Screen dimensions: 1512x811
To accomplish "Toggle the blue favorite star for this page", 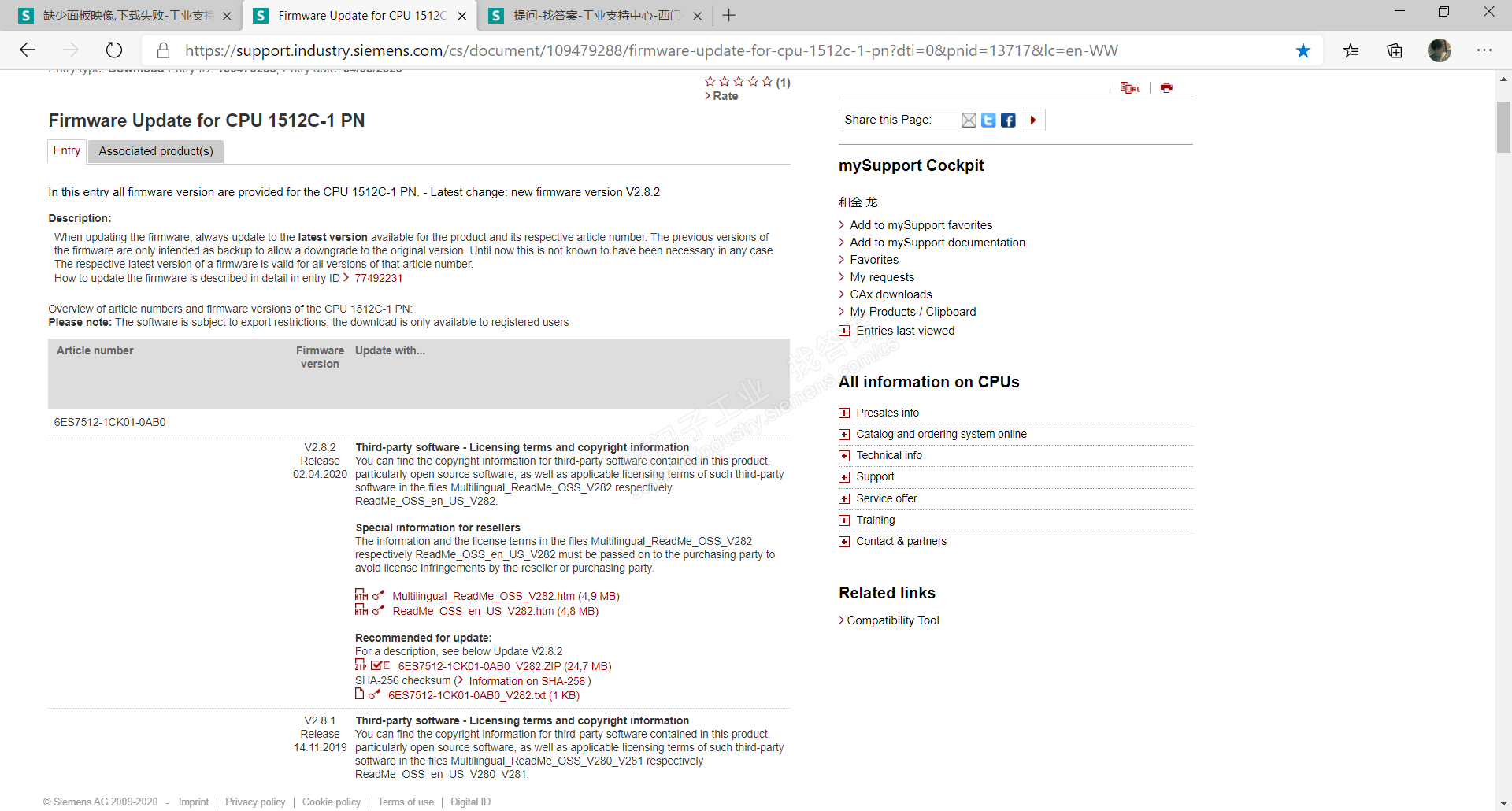I will [x=1303, y=50].
